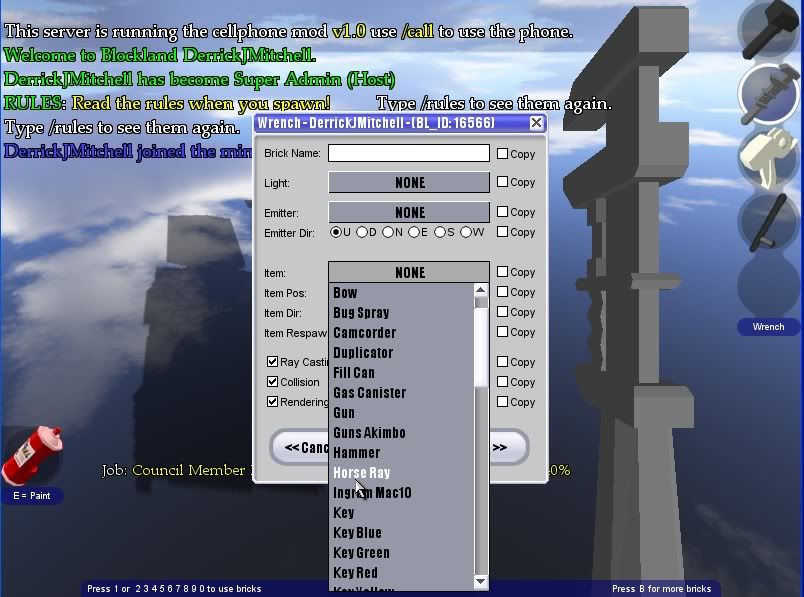The image size is (804, 597).
Task: Select the Wrench tool slot
Action: click(768, 93)
